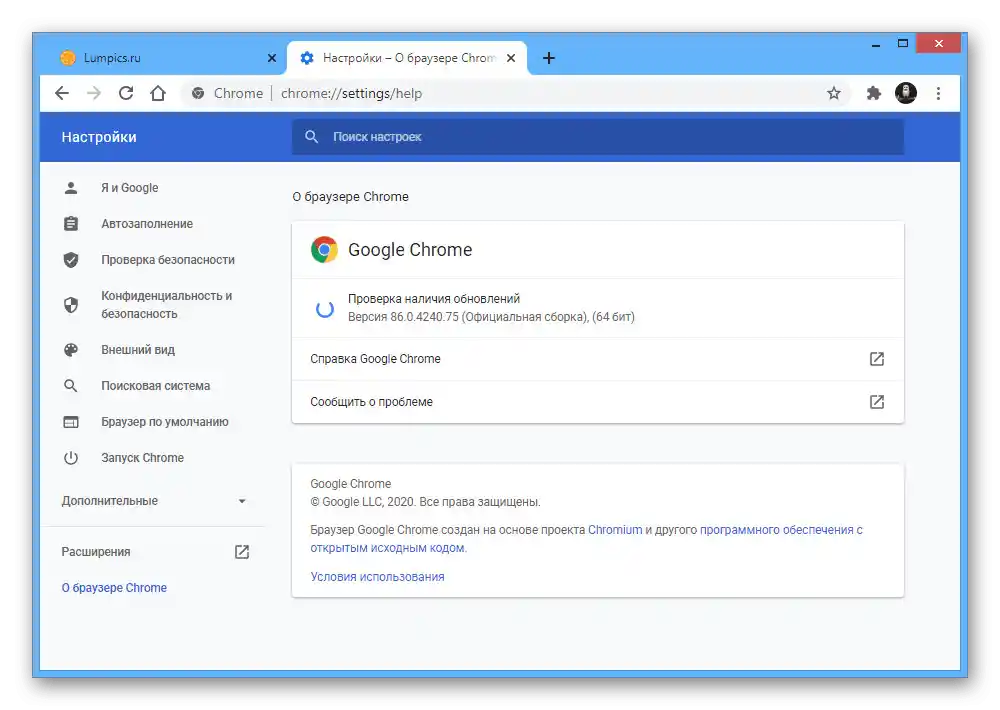
Task: Select the Настройки – О браузере Chrome tab
Action: pyautogui.click(x=408, y=58)
